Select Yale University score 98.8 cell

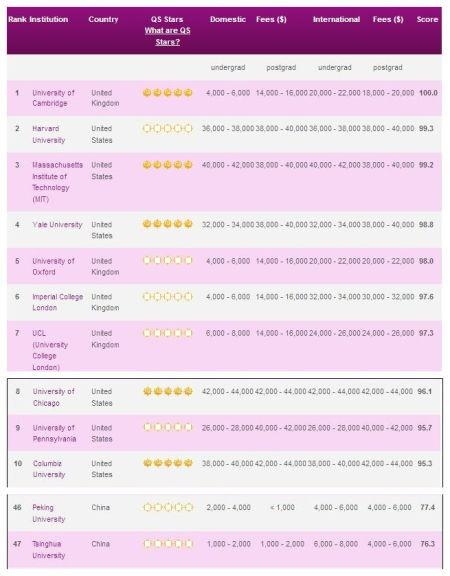point(426,224)
